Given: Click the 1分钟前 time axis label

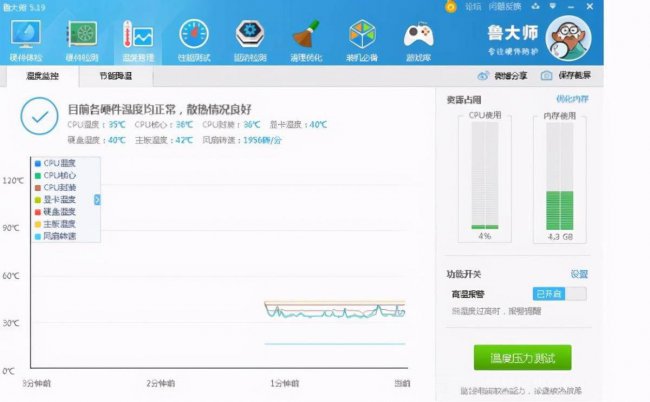Looking at the screenshot, I should tap(284, 383).
